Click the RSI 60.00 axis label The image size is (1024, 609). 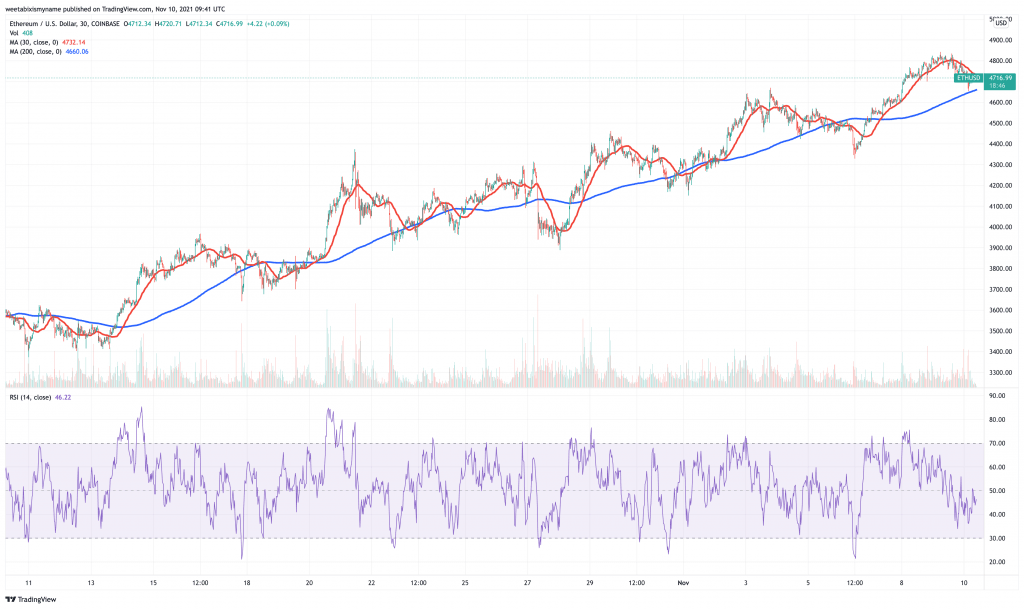click(x=997, y=467)
